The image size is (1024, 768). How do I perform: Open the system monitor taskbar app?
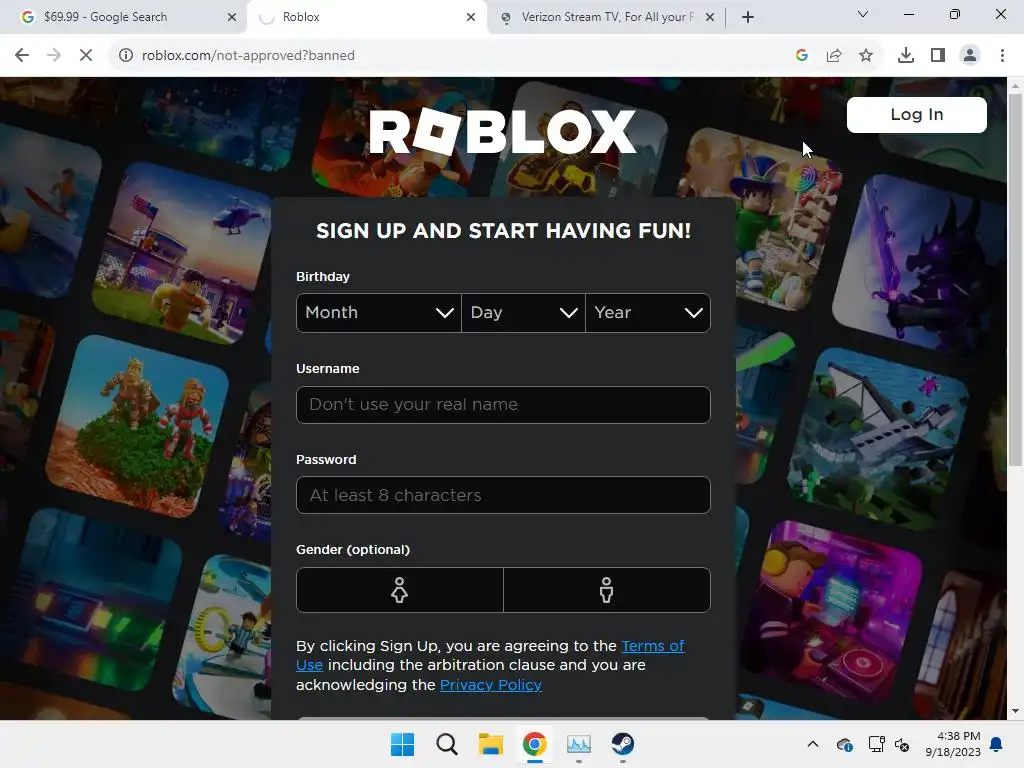click(579, 744)
